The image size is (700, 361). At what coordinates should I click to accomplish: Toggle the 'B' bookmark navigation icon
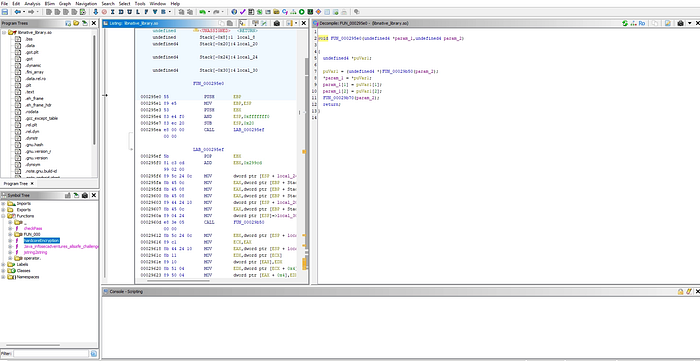[163, 12]
